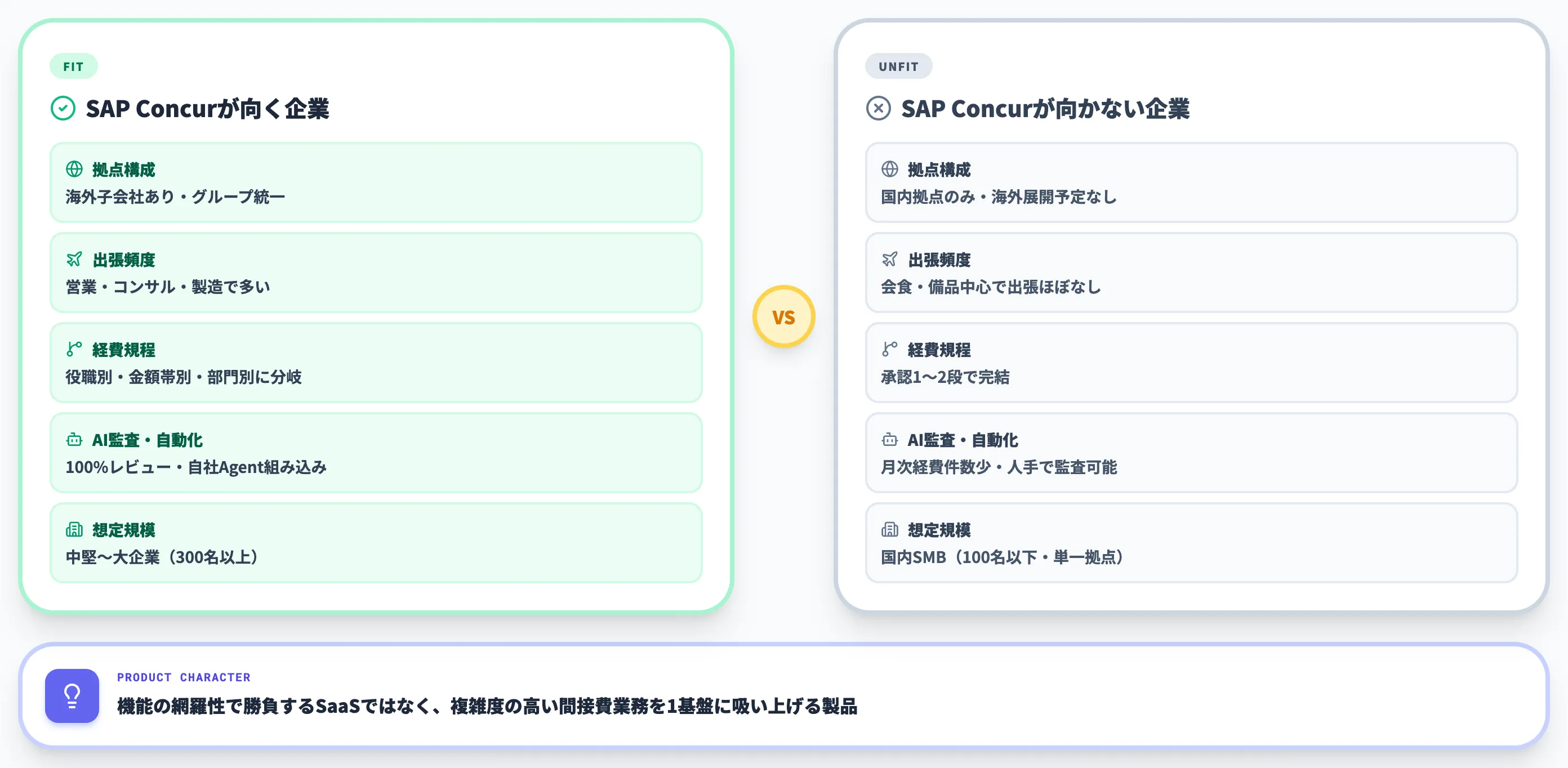1568x768 pixels.
Task: Click the building icon in the FIT 想定規模 card
Action: [74, 529]
